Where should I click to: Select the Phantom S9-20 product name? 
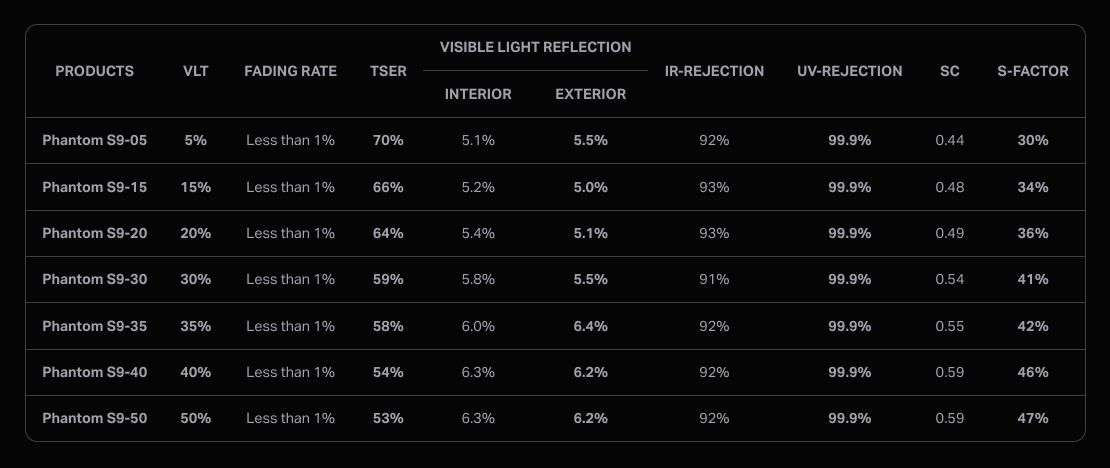(95, 233)
